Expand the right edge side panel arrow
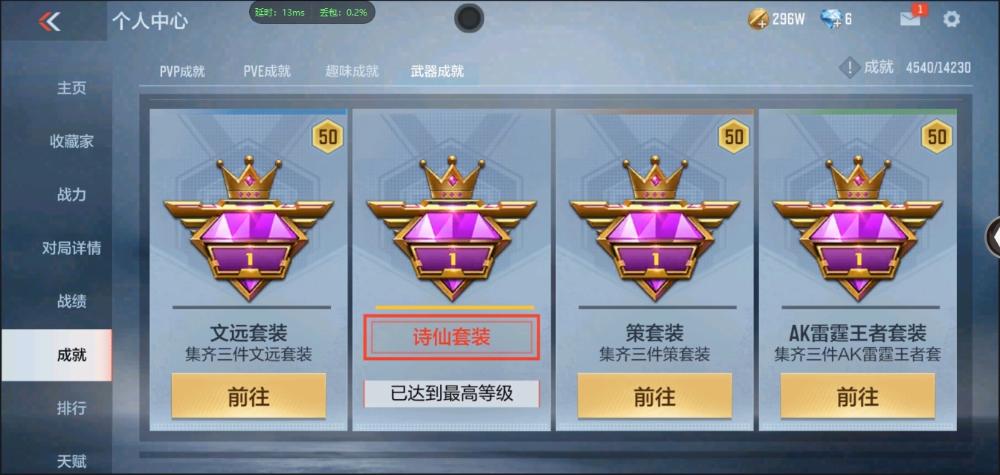1000x475 pixels. [994, 237]
